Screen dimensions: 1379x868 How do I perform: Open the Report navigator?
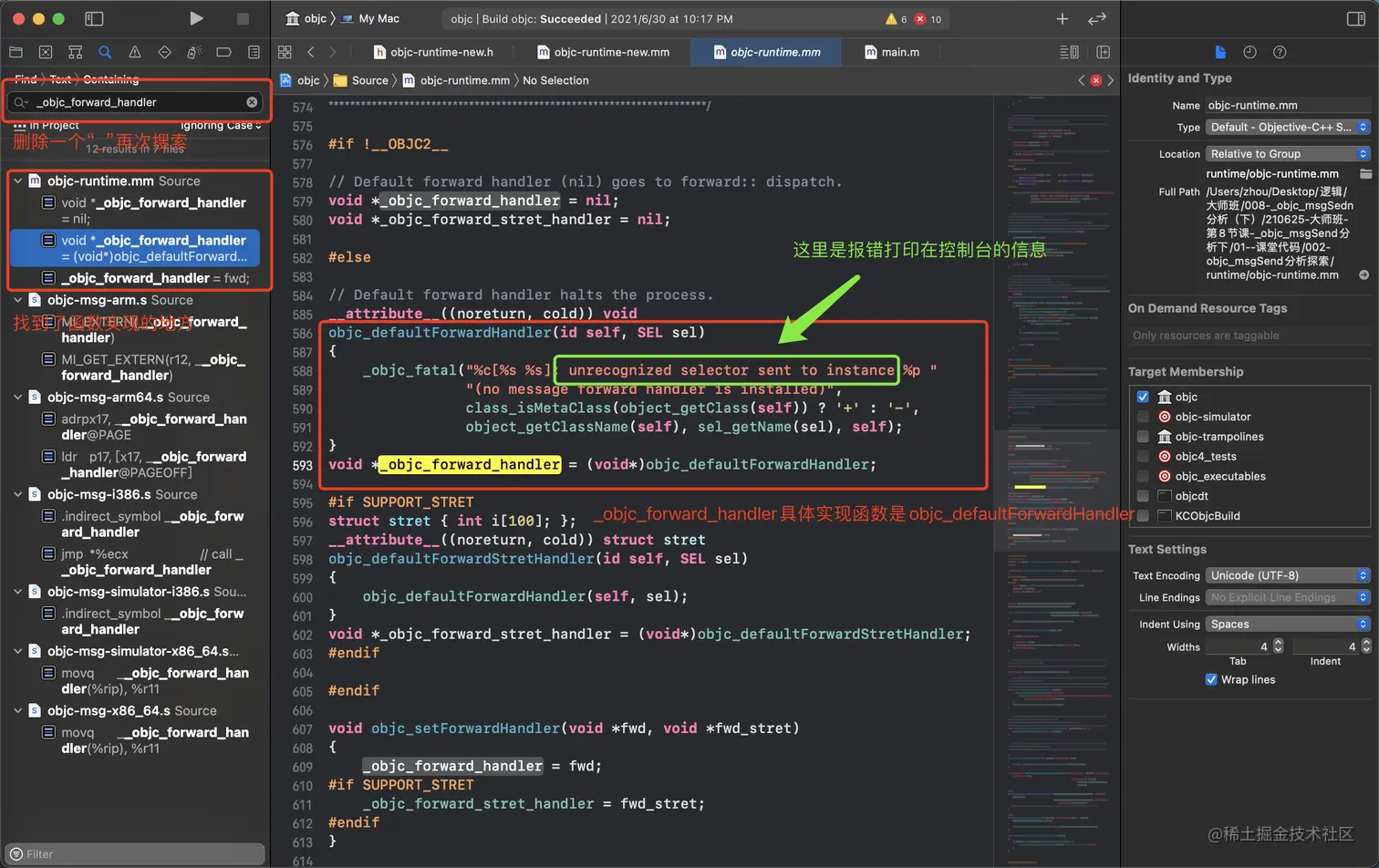coord(254,52)
